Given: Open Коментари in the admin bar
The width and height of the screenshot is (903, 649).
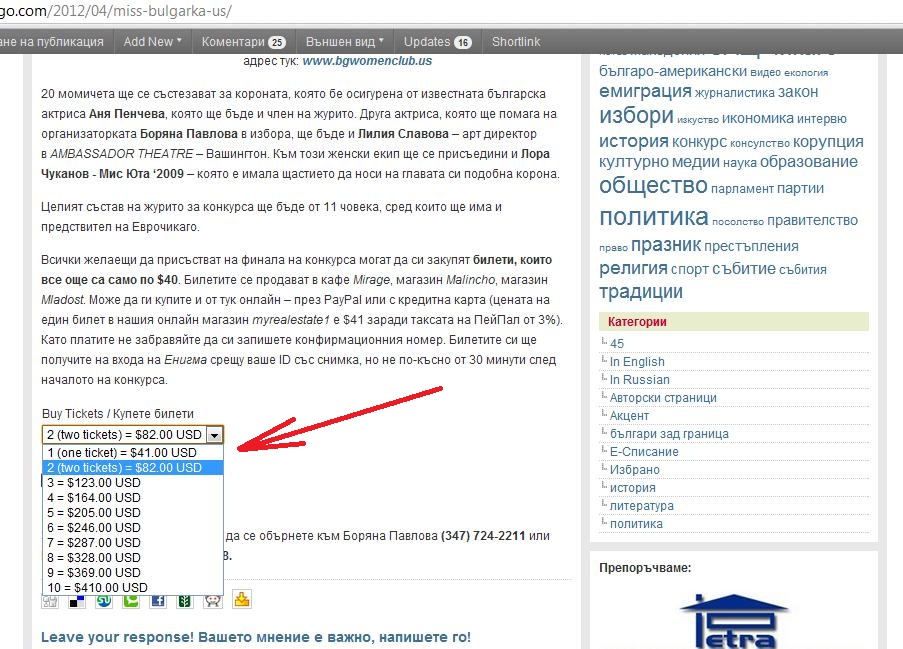Looking at the screenshot, I should 242,42.
